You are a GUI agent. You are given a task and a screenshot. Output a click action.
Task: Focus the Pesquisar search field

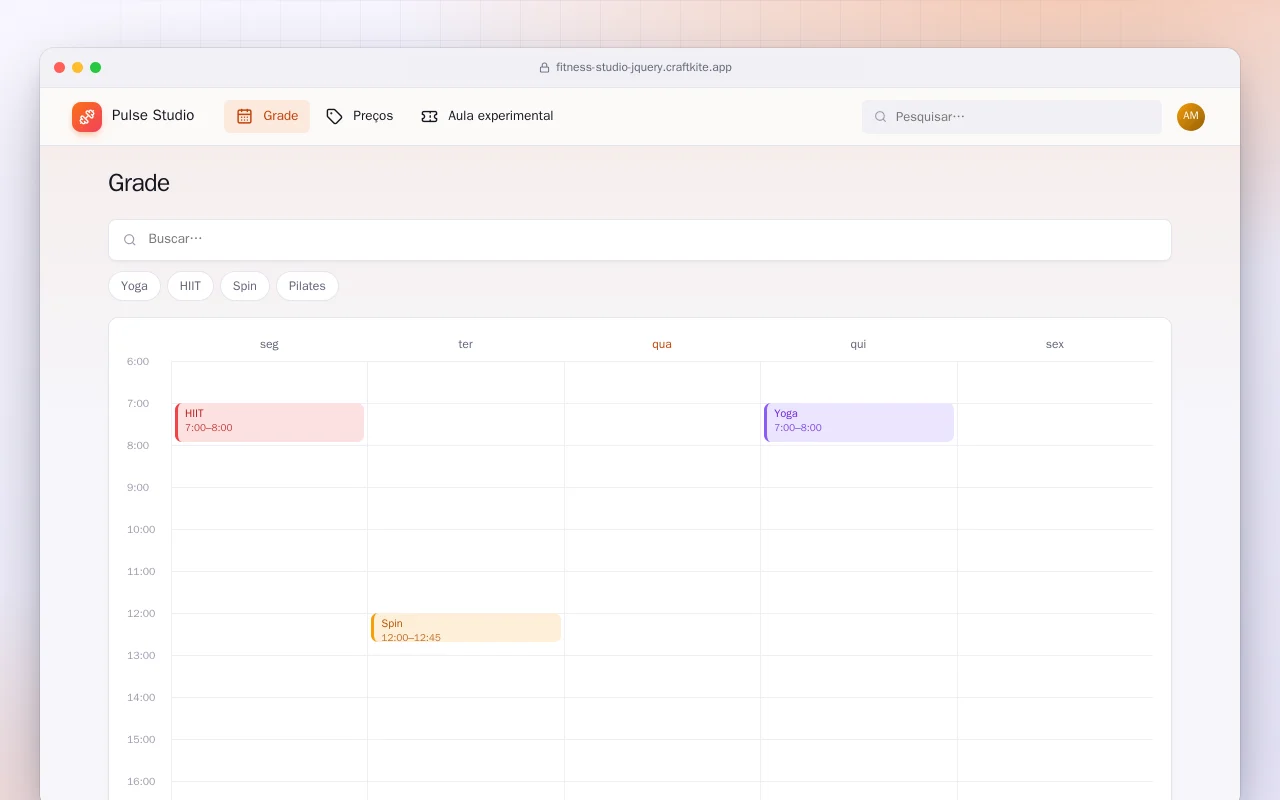(1012, 117)
